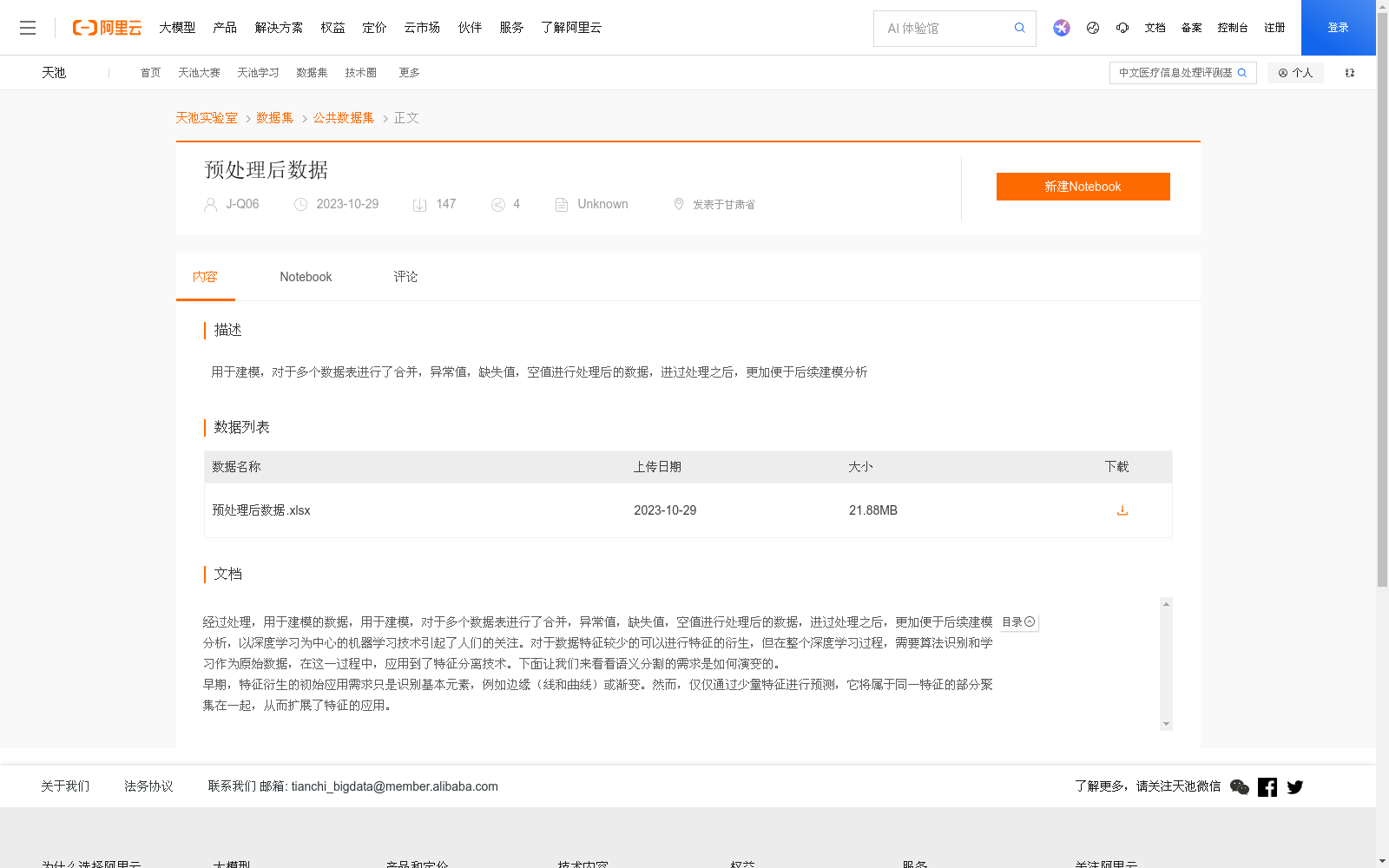This screenshot has width=1389, height=868.
Task: Click the author J-Q06 user icon
Action: coord(210,205)
